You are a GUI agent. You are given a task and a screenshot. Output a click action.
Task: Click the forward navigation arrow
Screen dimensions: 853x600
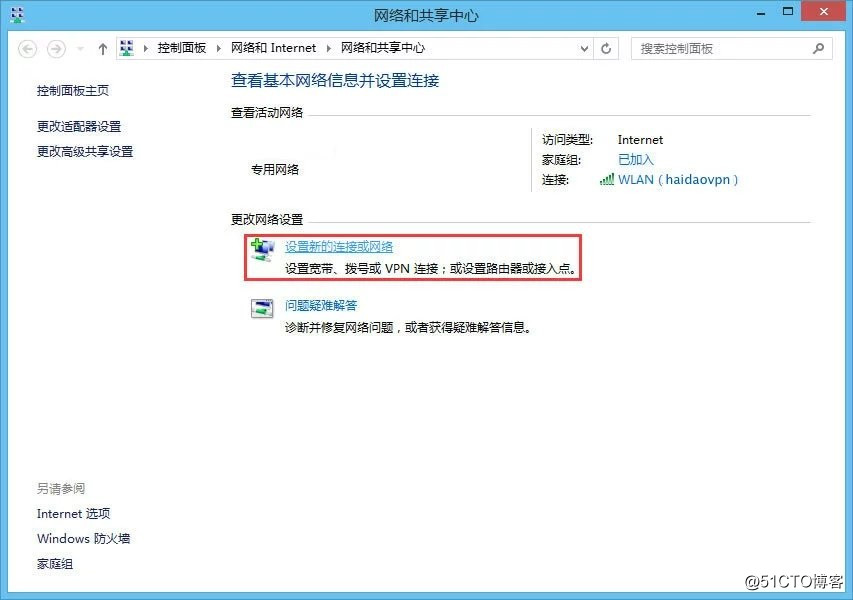(x=56, y=49)
